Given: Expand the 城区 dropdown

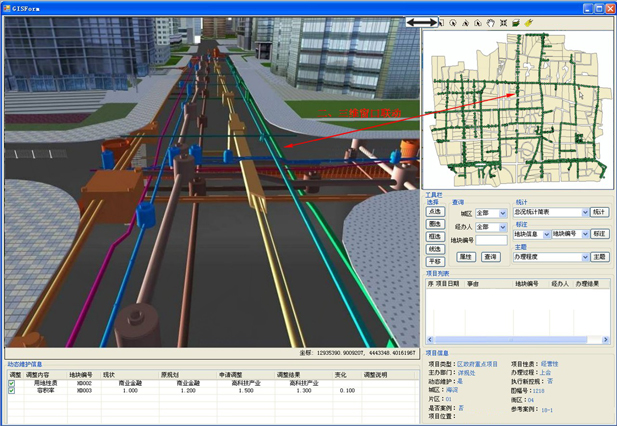Looking at the screenshot, I should point(503,213).
